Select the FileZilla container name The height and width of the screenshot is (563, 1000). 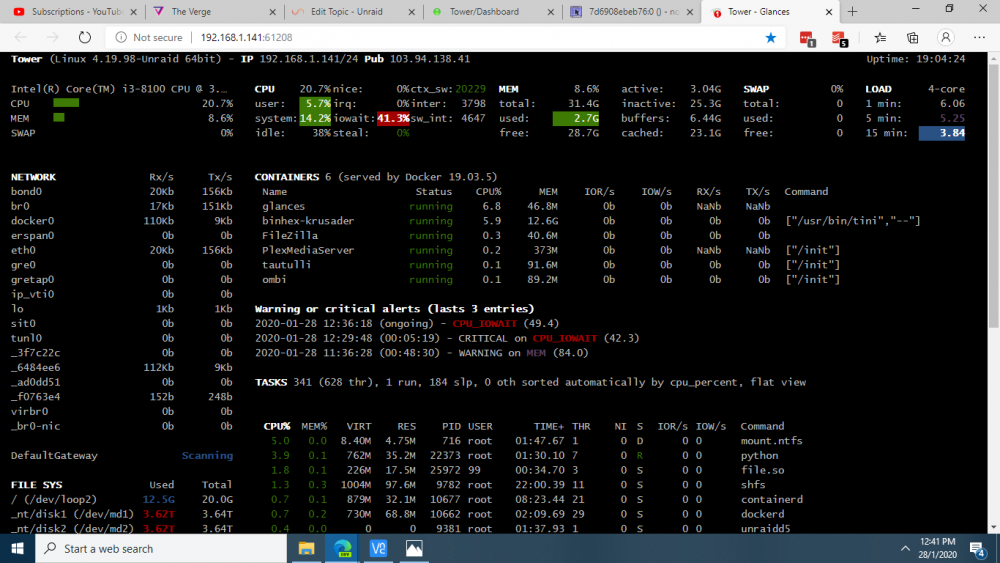click(290, 235)
